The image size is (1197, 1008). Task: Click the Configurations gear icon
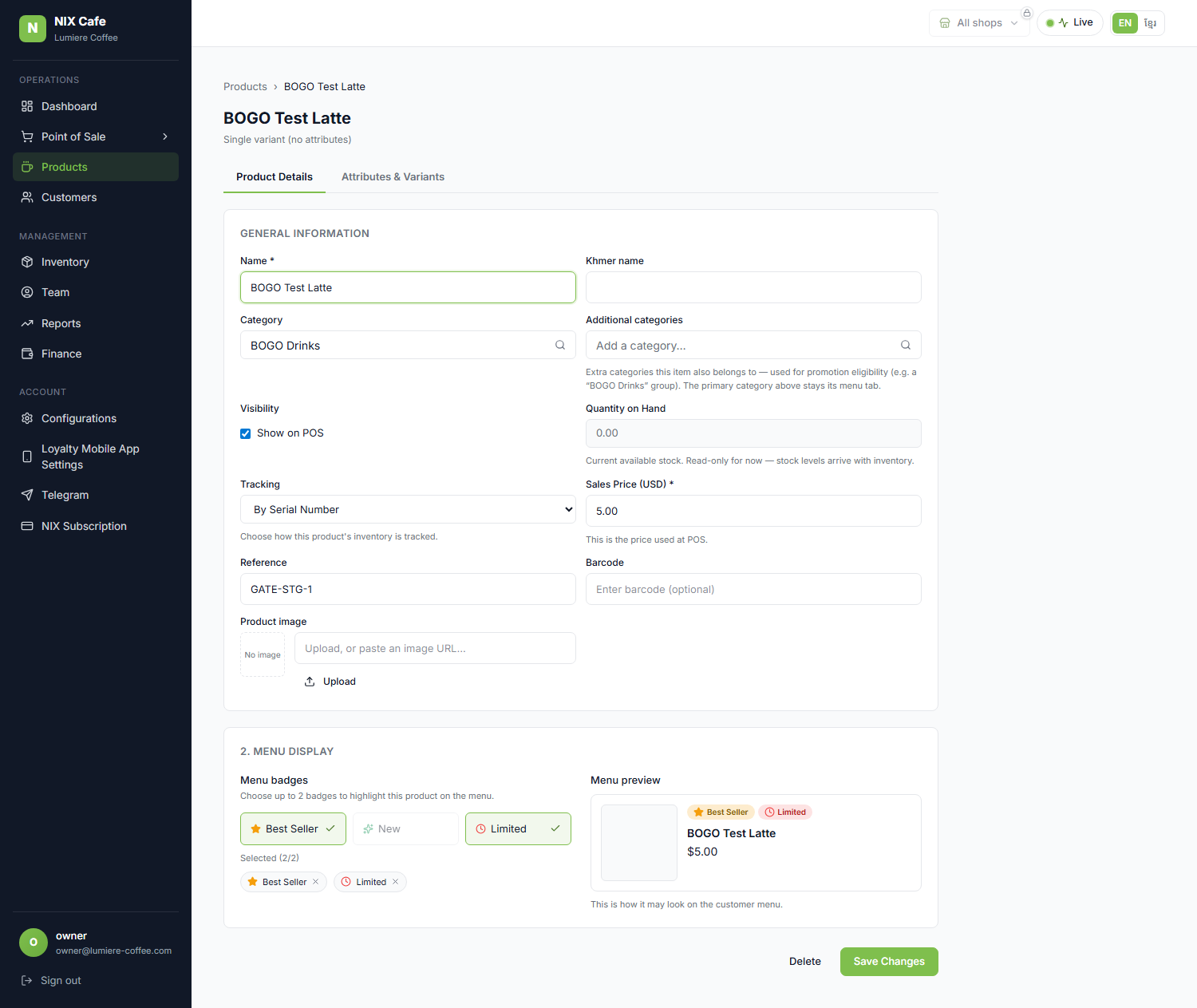pyautogui.click(x=27, y=418)
